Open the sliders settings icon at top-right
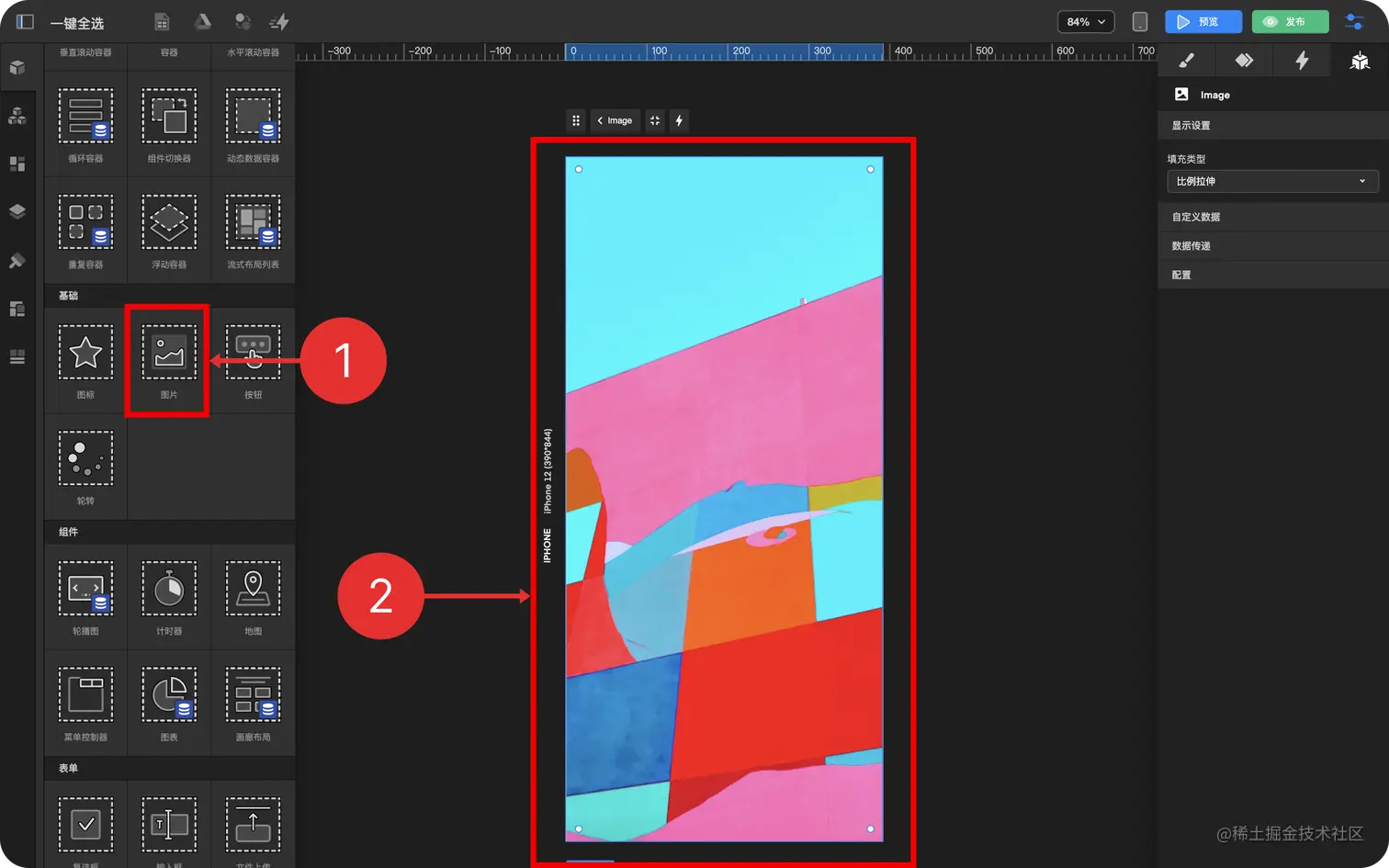 coord(1354,21)
